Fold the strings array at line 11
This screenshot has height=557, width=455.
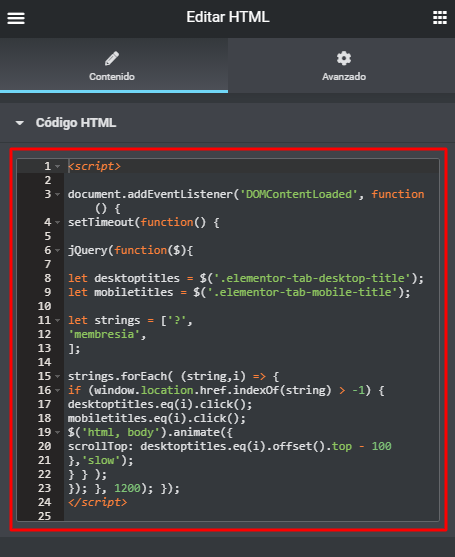58,320
